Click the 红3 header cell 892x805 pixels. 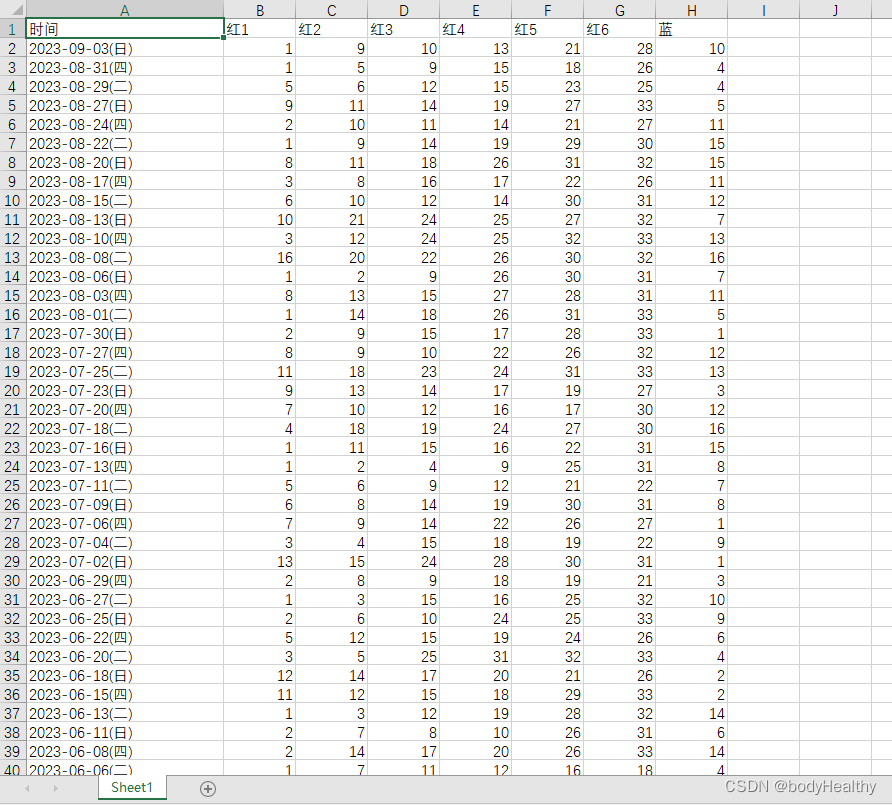tap(403, 29)
